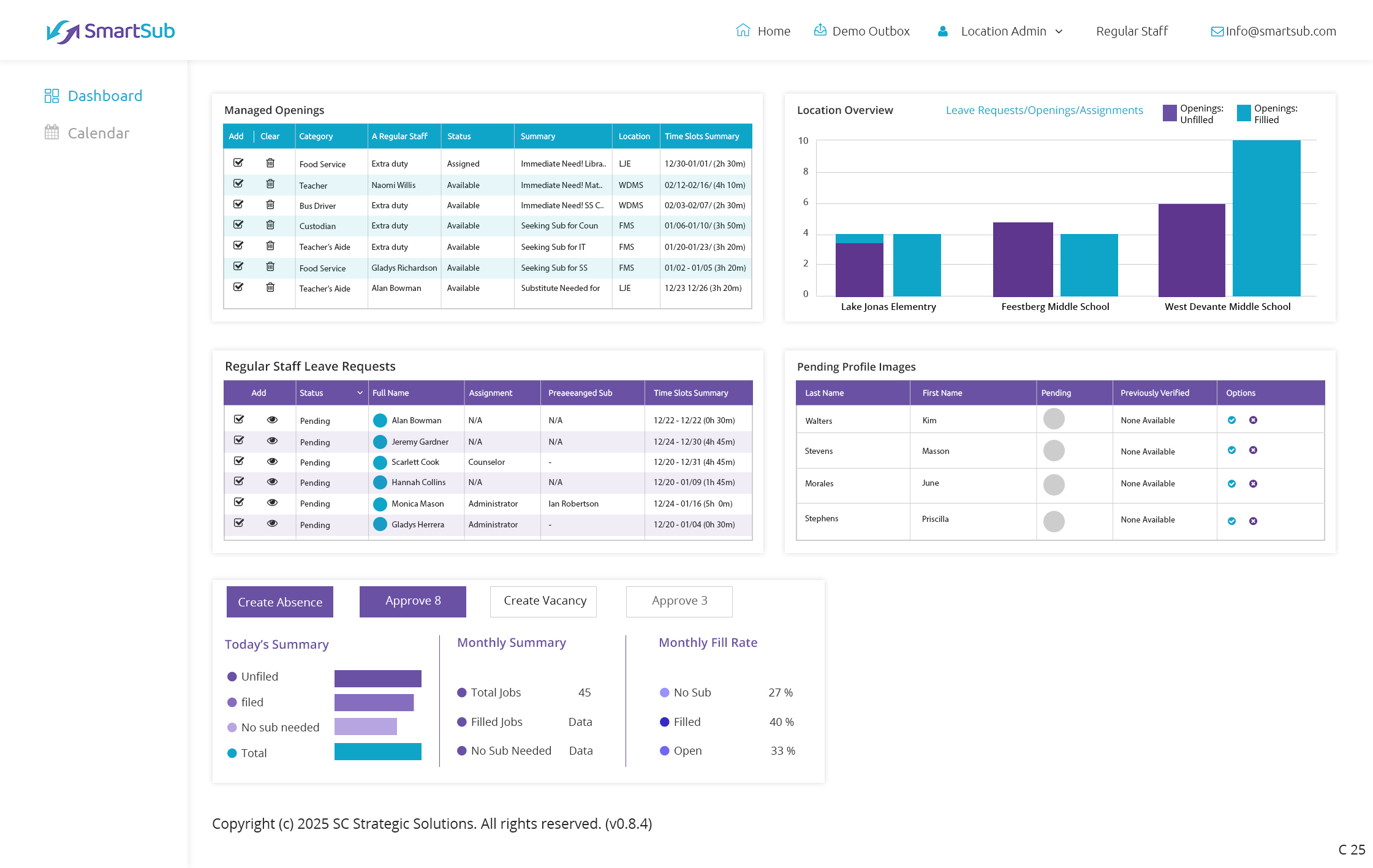The width and height of the screenshot is (1373, 868).
Task: Click the envelope icon beside Info@smartsub.com
Action: 1217,31
